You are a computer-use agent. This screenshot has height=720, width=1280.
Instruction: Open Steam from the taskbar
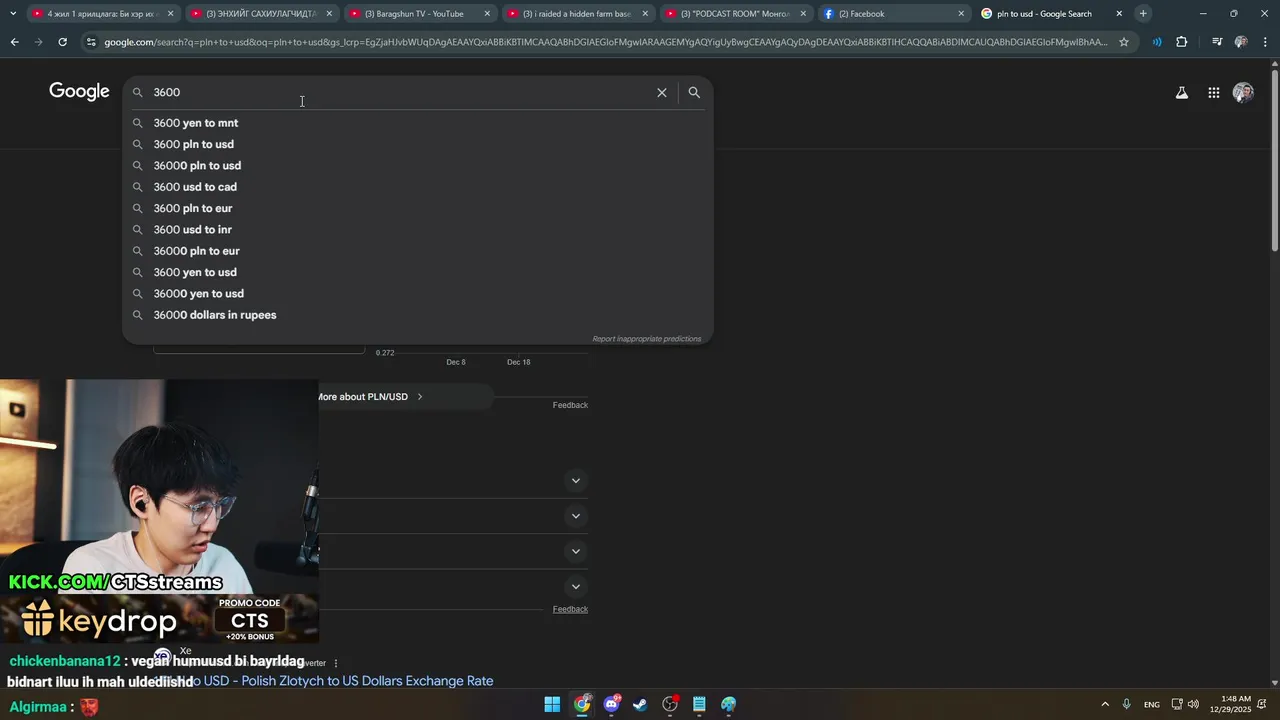[x=640, y=705]
